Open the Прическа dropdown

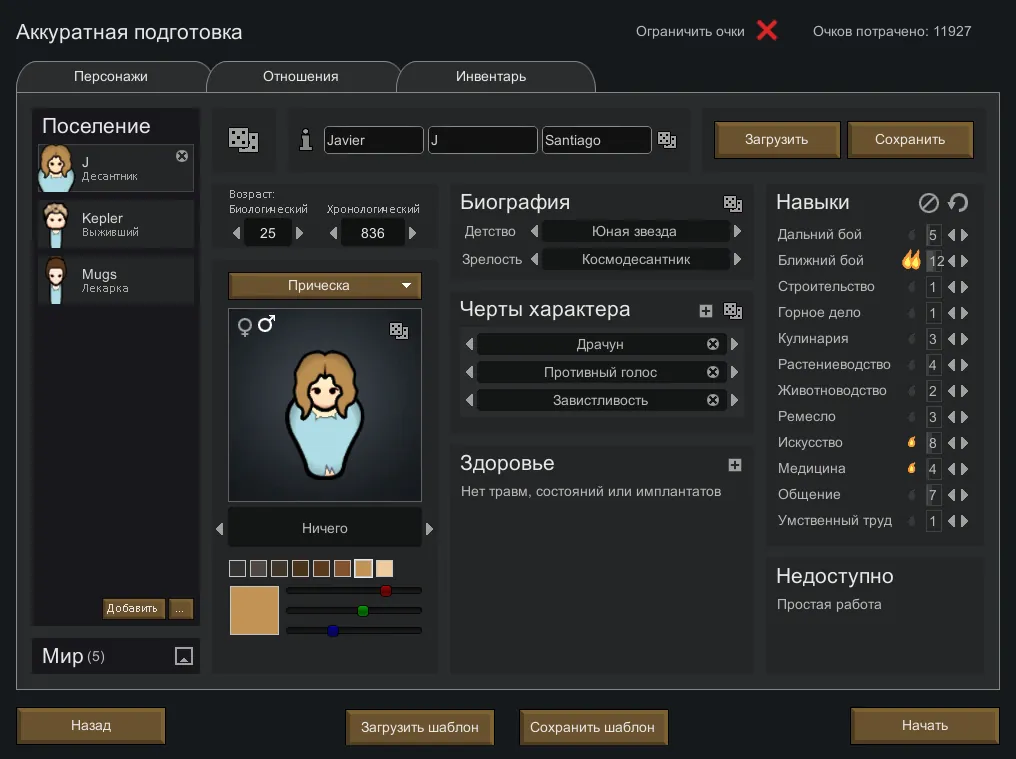[x=325, y=286]
